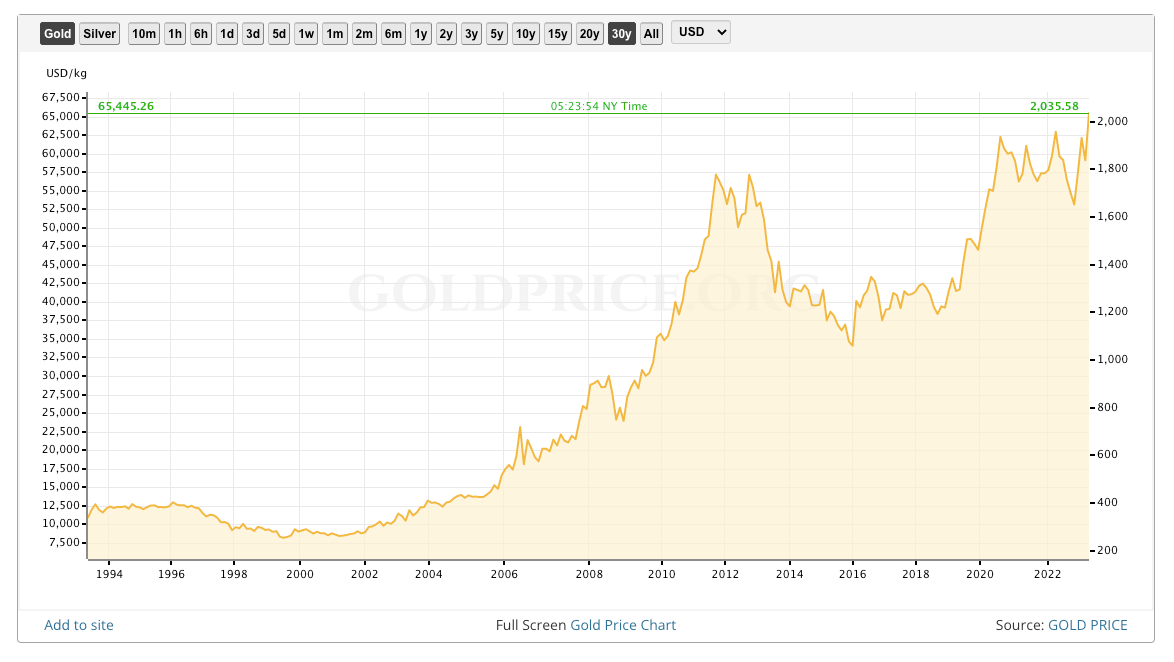Choose the 20y time range
This screenshot has height=662, width=1174.
pyautogui.click(x=590, y=34)
